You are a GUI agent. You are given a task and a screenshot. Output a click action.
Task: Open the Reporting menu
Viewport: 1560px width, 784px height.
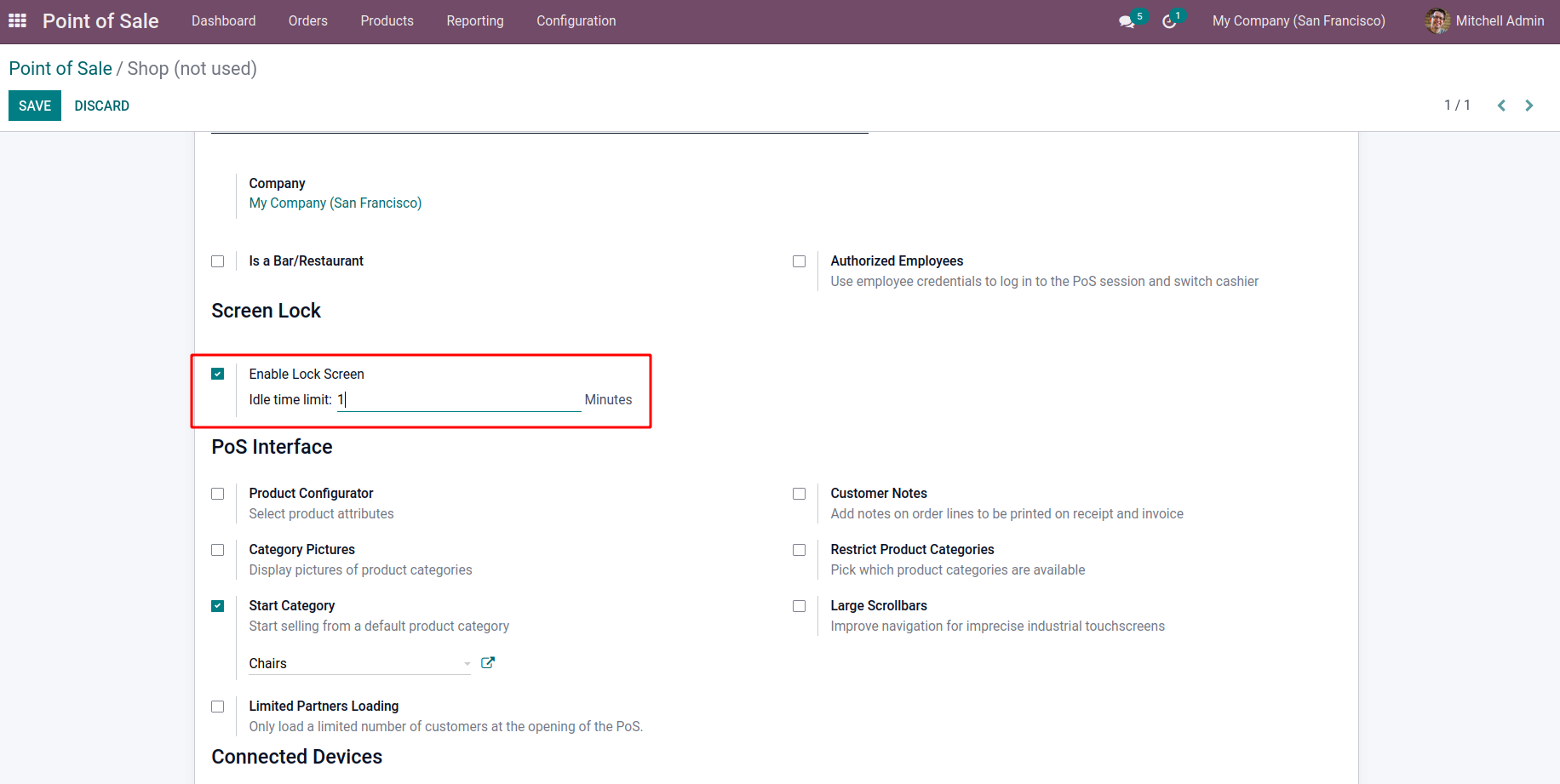pos(475,20)
